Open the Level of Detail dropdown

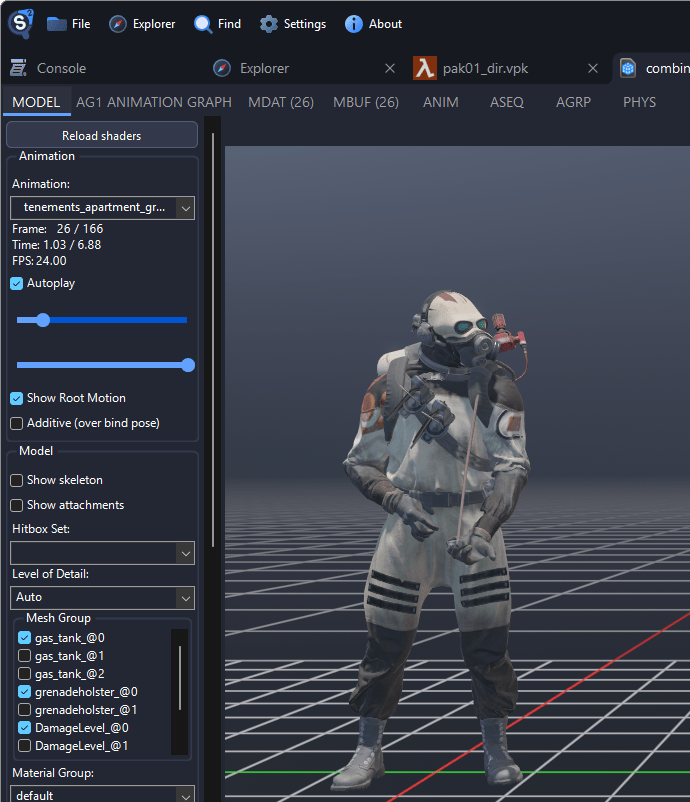coord(102,597)
